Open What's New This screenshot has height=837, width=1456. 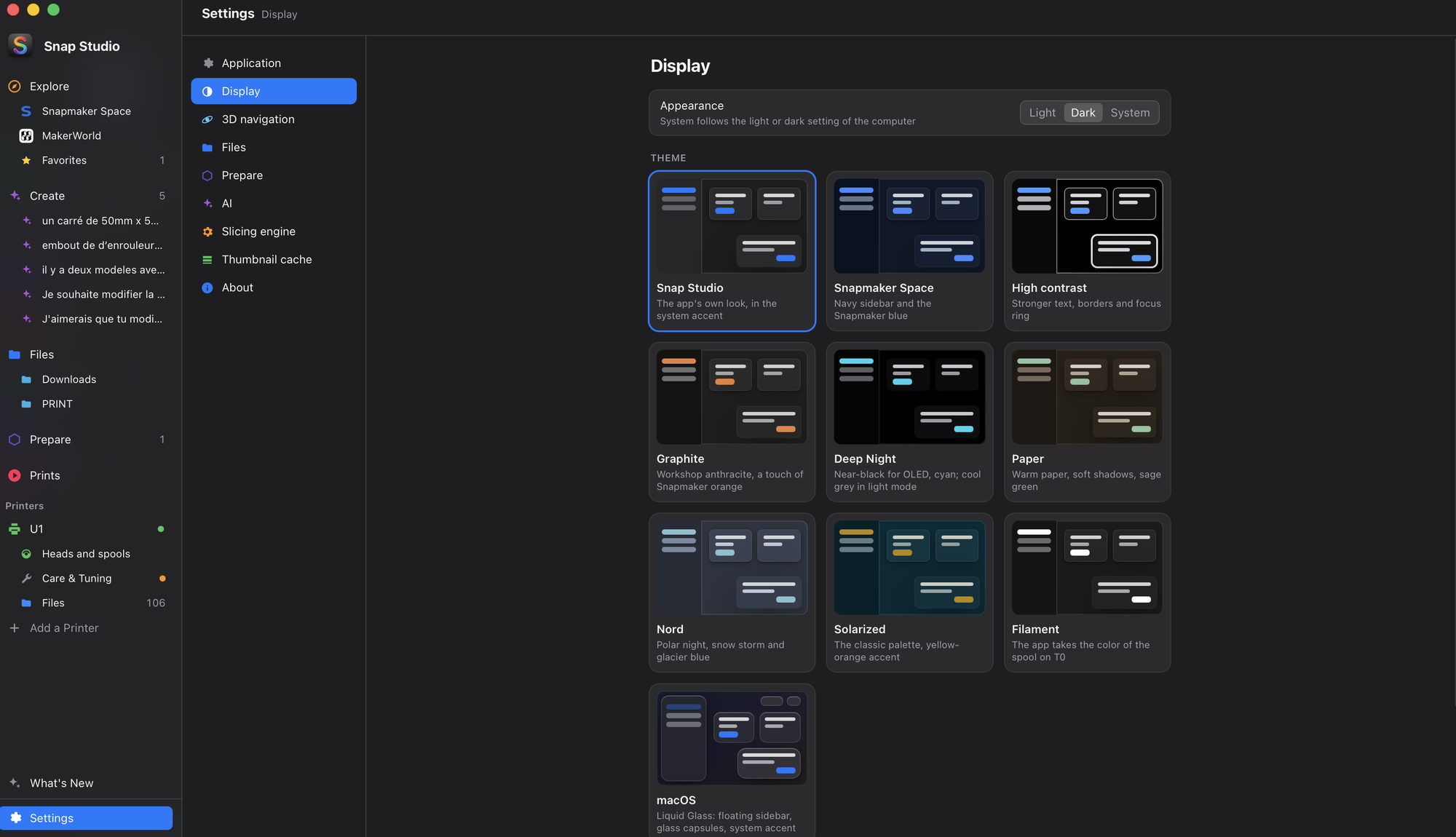[87, 783]
